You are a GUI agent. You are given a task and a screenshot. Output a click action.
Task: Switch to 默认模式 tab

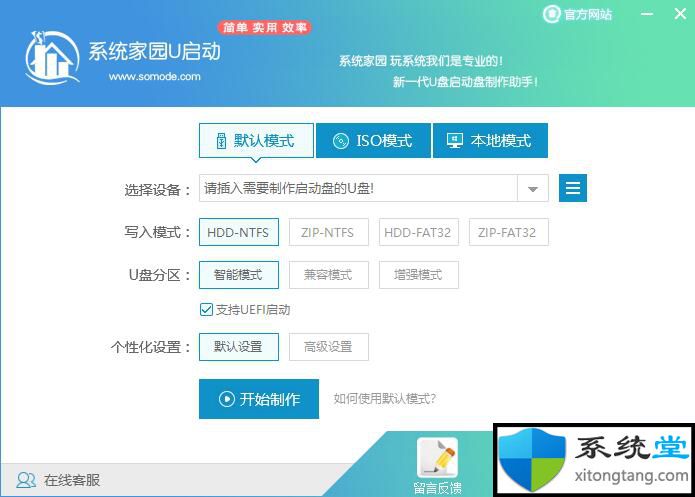256,141
